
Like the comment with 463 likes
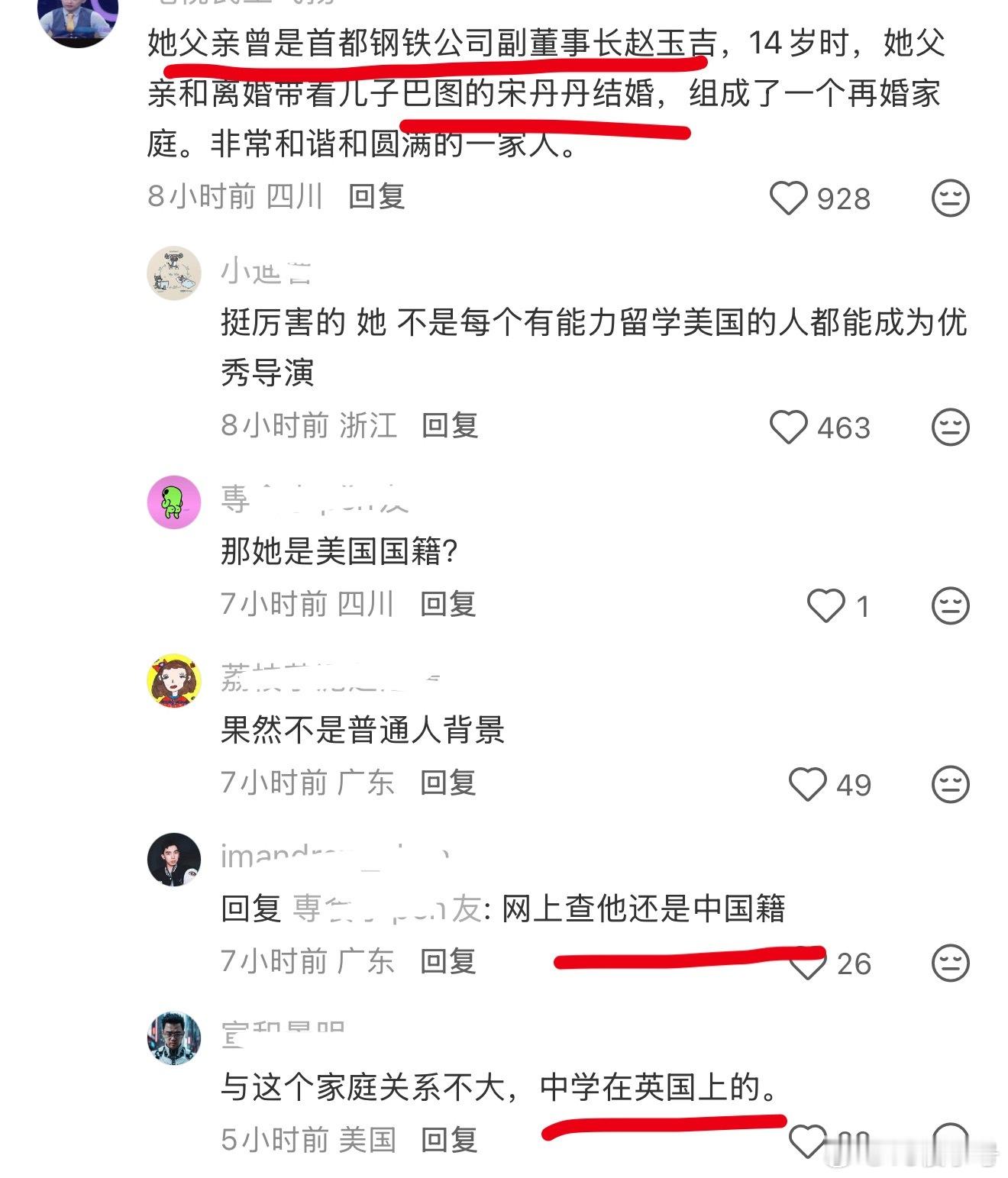tap(788, 427)
